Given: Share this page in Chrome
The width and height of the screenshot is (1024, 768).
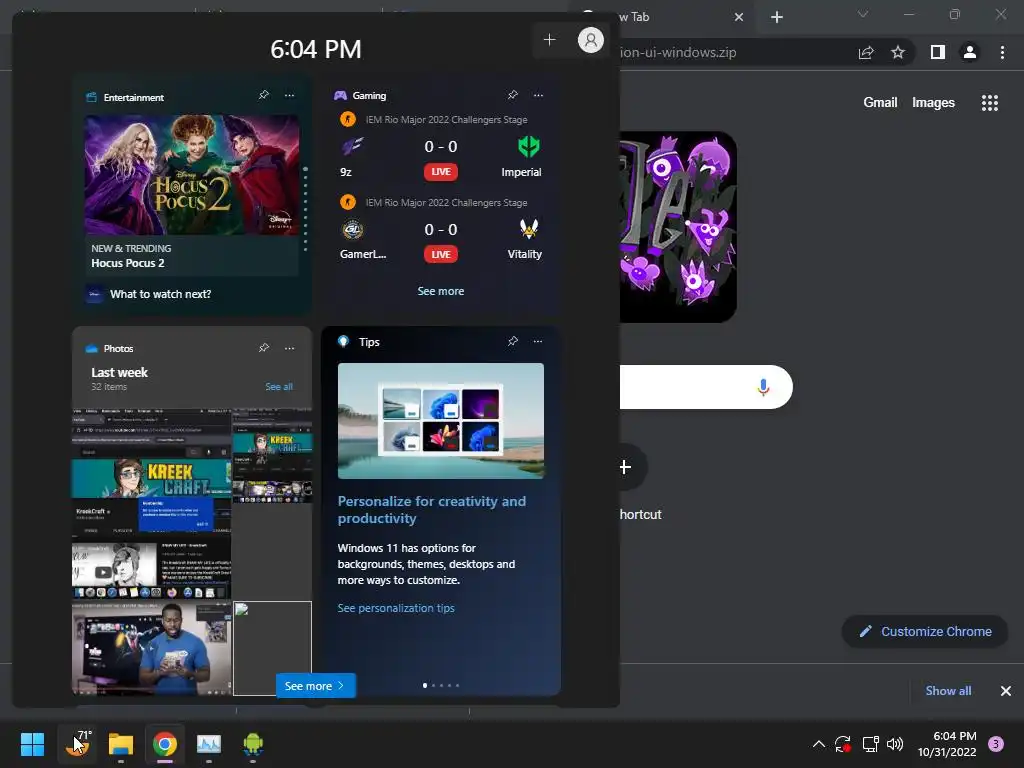Looking at the screenshot, I should click(866, 52).
